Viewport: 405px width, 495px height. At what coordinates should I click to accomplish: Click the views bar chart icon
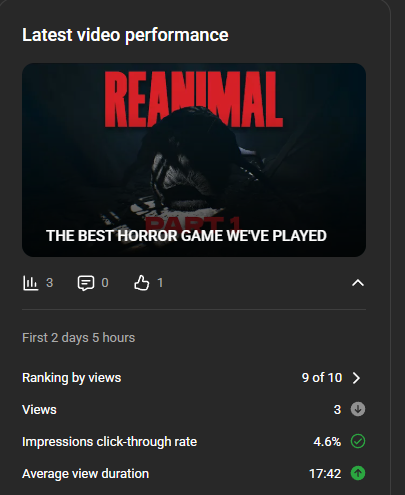tap(30, 283)
